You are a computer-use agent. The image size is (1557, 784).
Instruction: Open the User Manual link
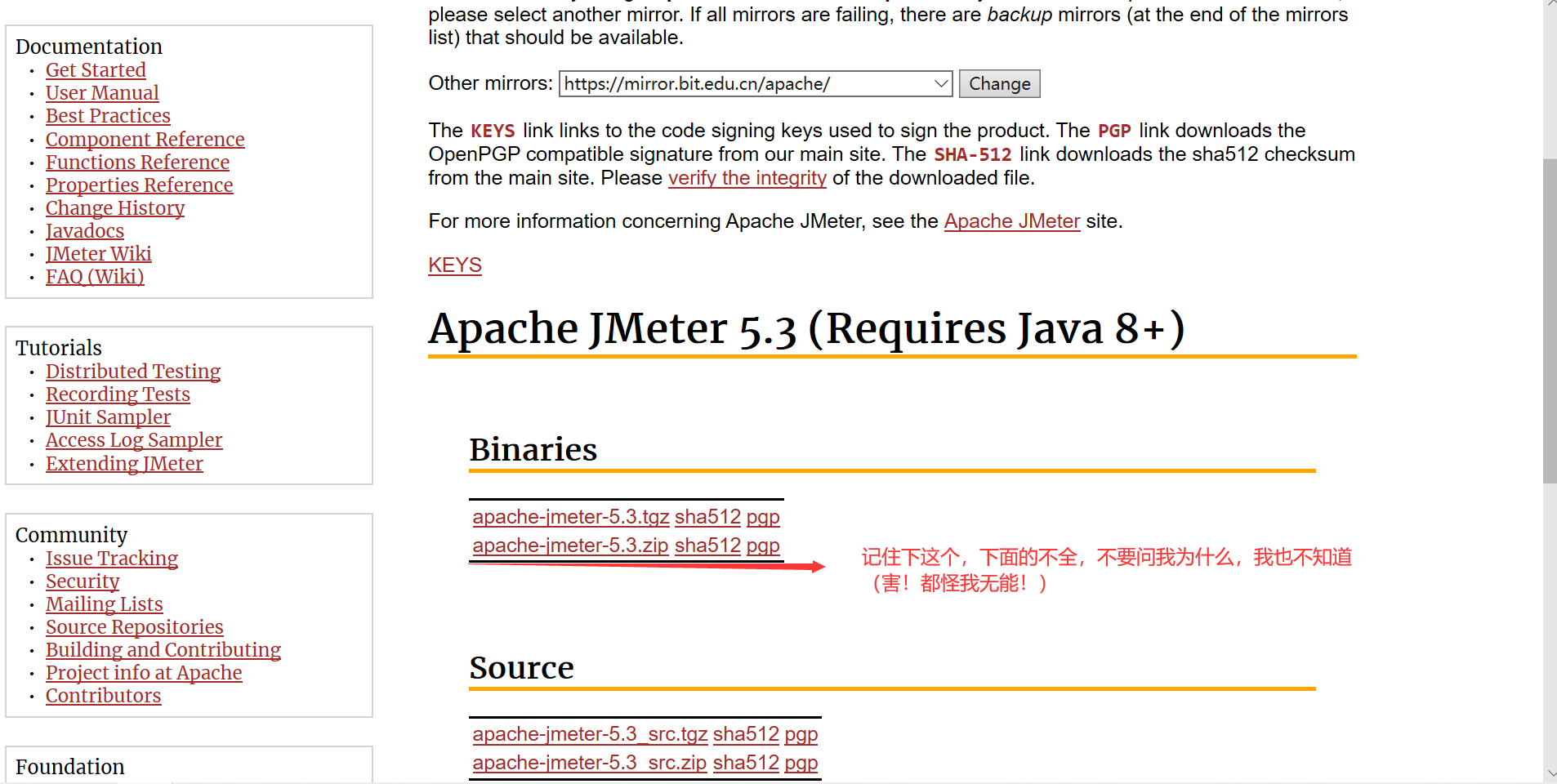[102, 93]
